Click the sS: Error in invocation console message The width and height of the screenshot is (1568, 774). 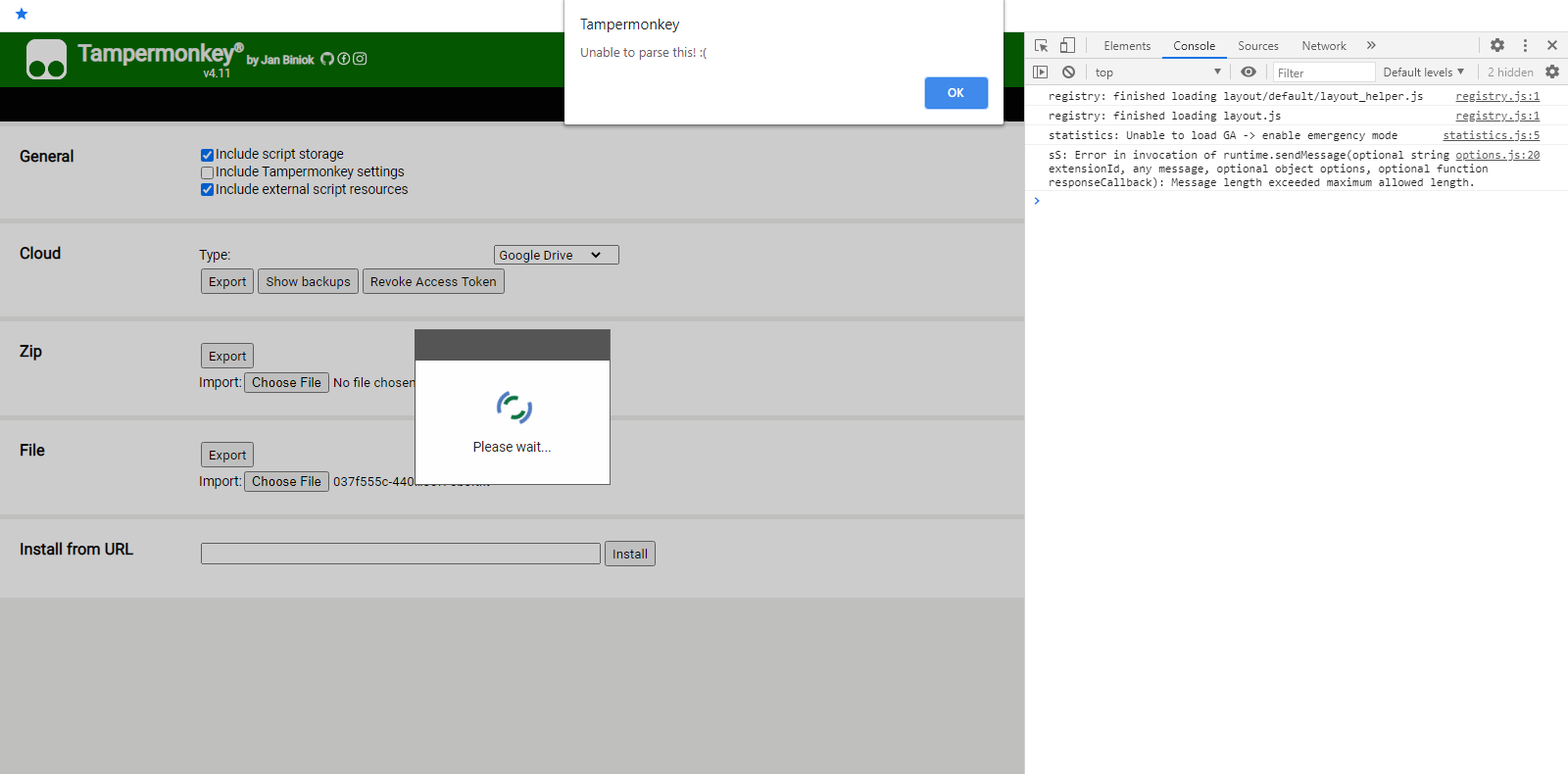[x=1268, y=169]
